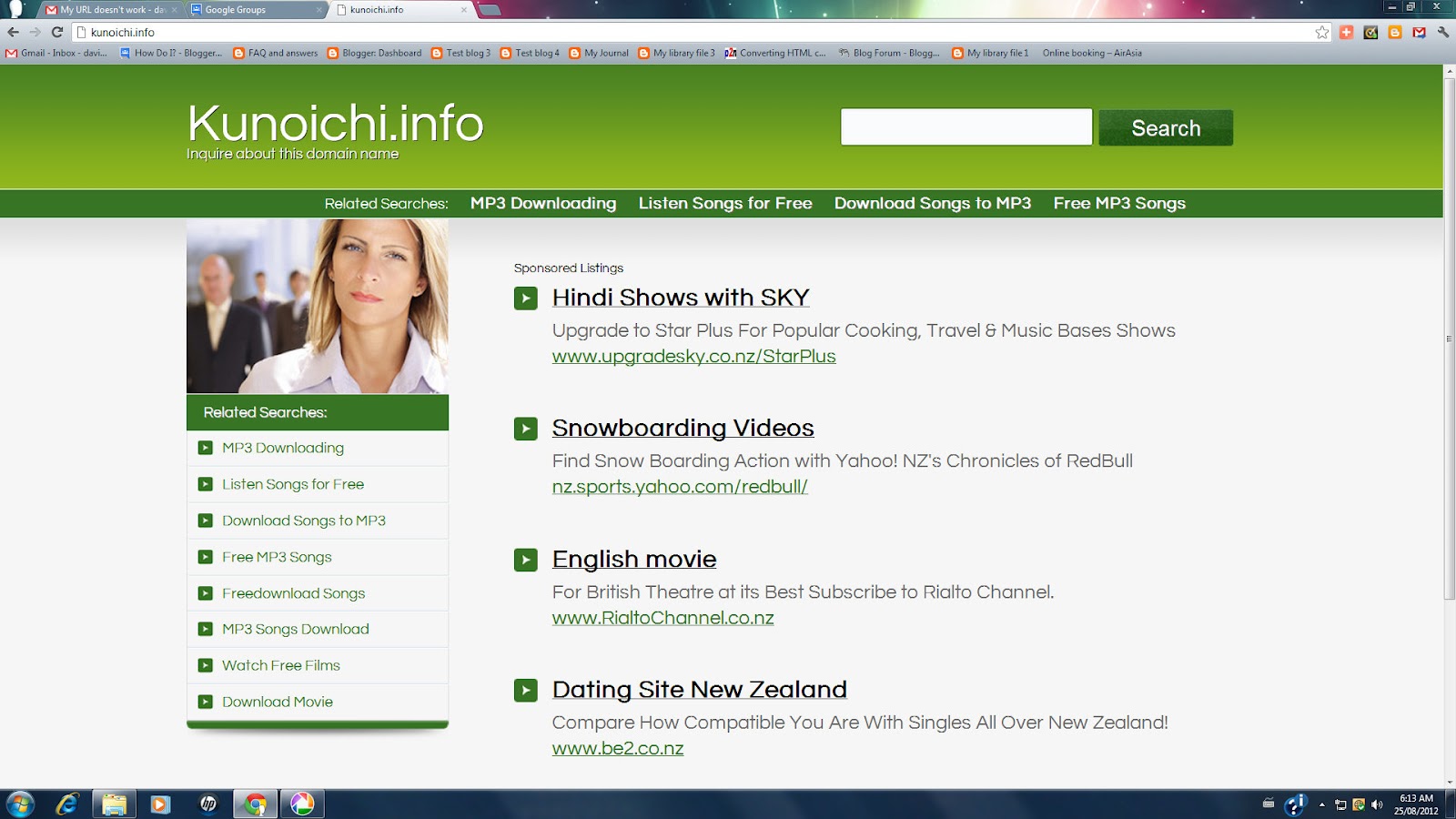Open the volume control in system tray
The height and width of the screenshot is (819, 1456).
click(1377, 804)
